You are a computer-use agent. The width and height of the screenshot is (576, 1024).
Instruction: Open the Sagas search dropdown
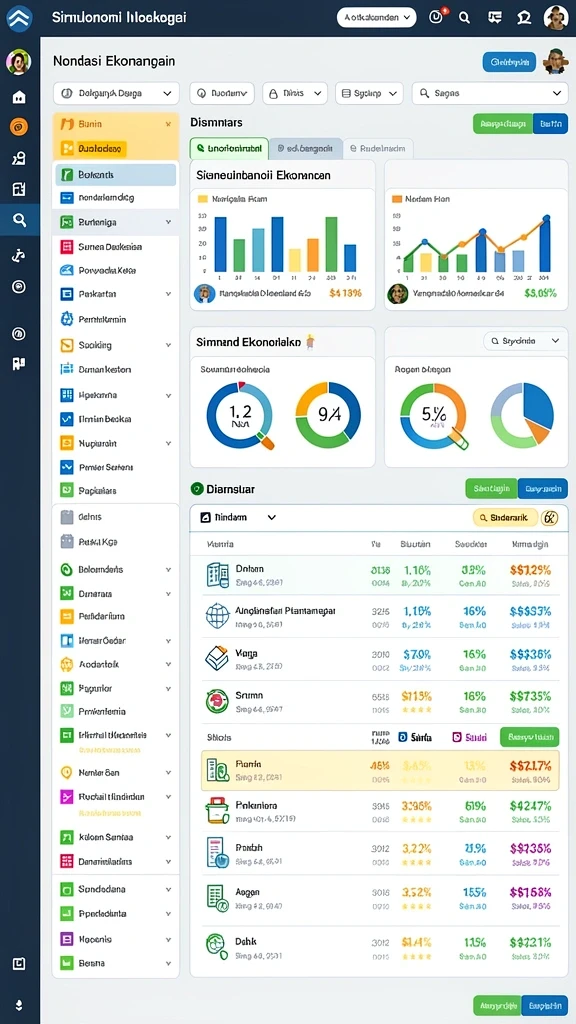point(490,93)
